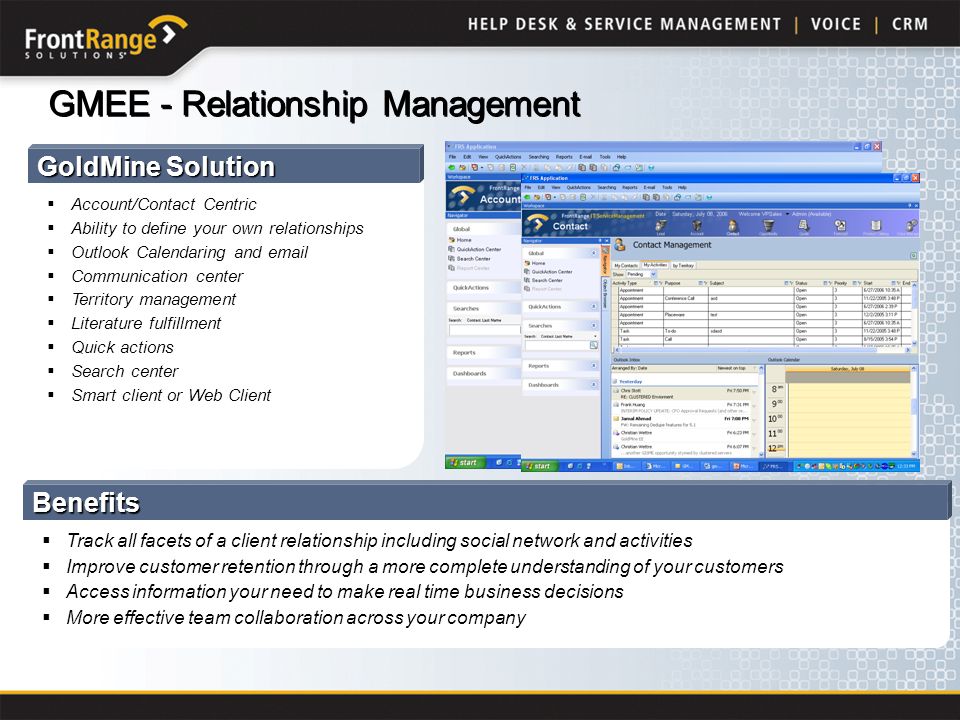Screen dimensions: 960x720
Task: Click the front window Start button
Action: 538,466
